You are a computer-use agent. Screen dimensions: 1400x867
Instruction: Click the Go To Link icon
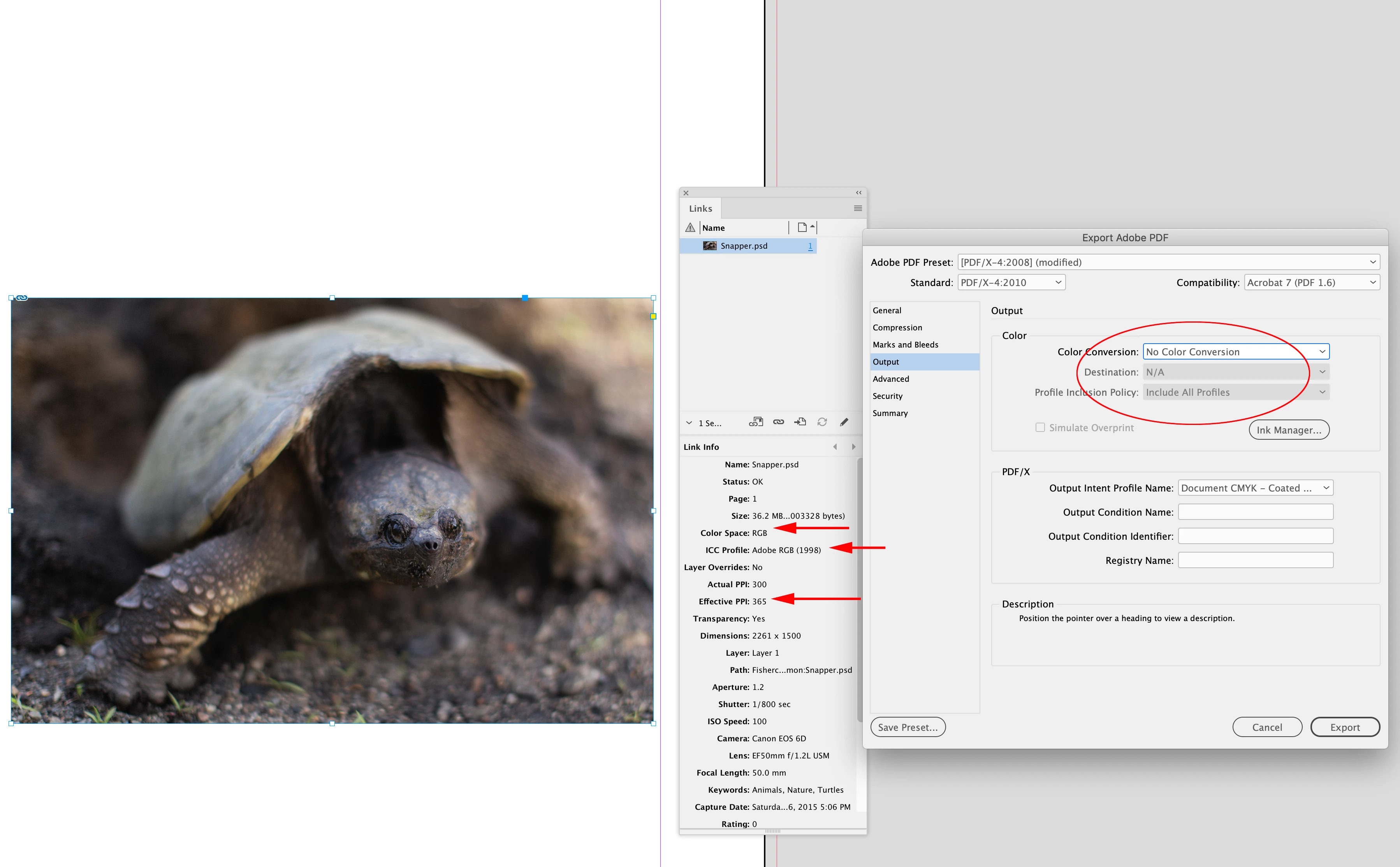tap(800, 422)
